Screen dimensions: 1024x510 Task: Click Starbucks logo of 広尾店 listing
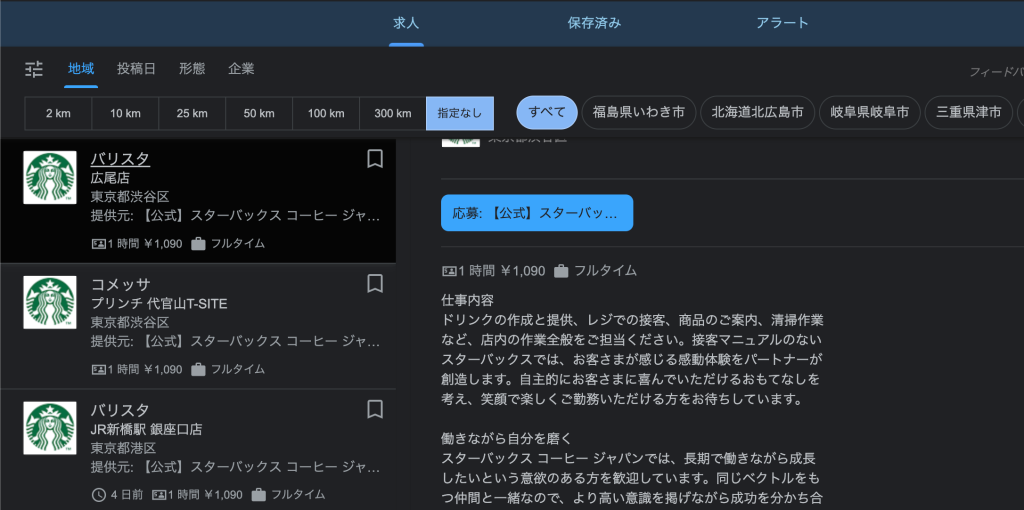50,178
